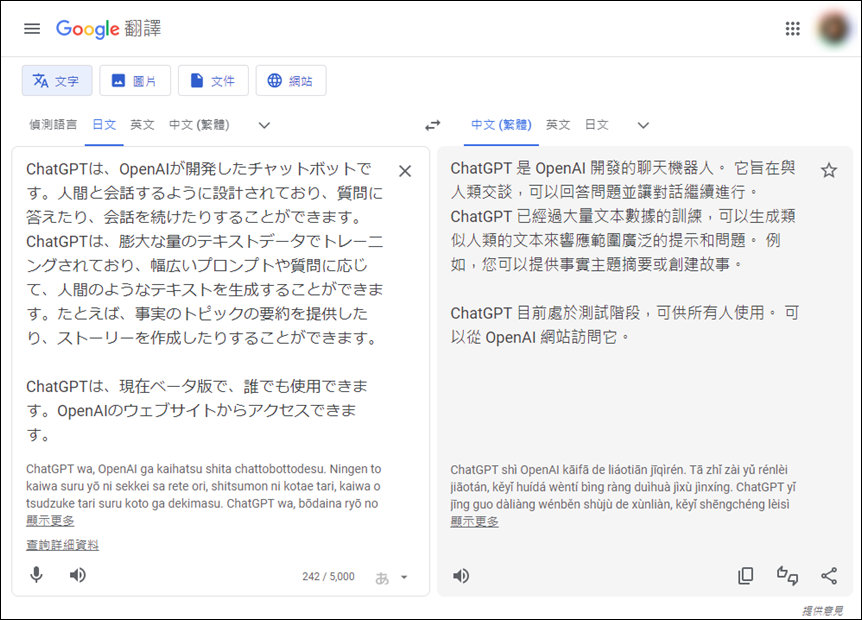Click the 242 / 5,000 character count
Screen dimensions: 862x620
click(328, 576)
